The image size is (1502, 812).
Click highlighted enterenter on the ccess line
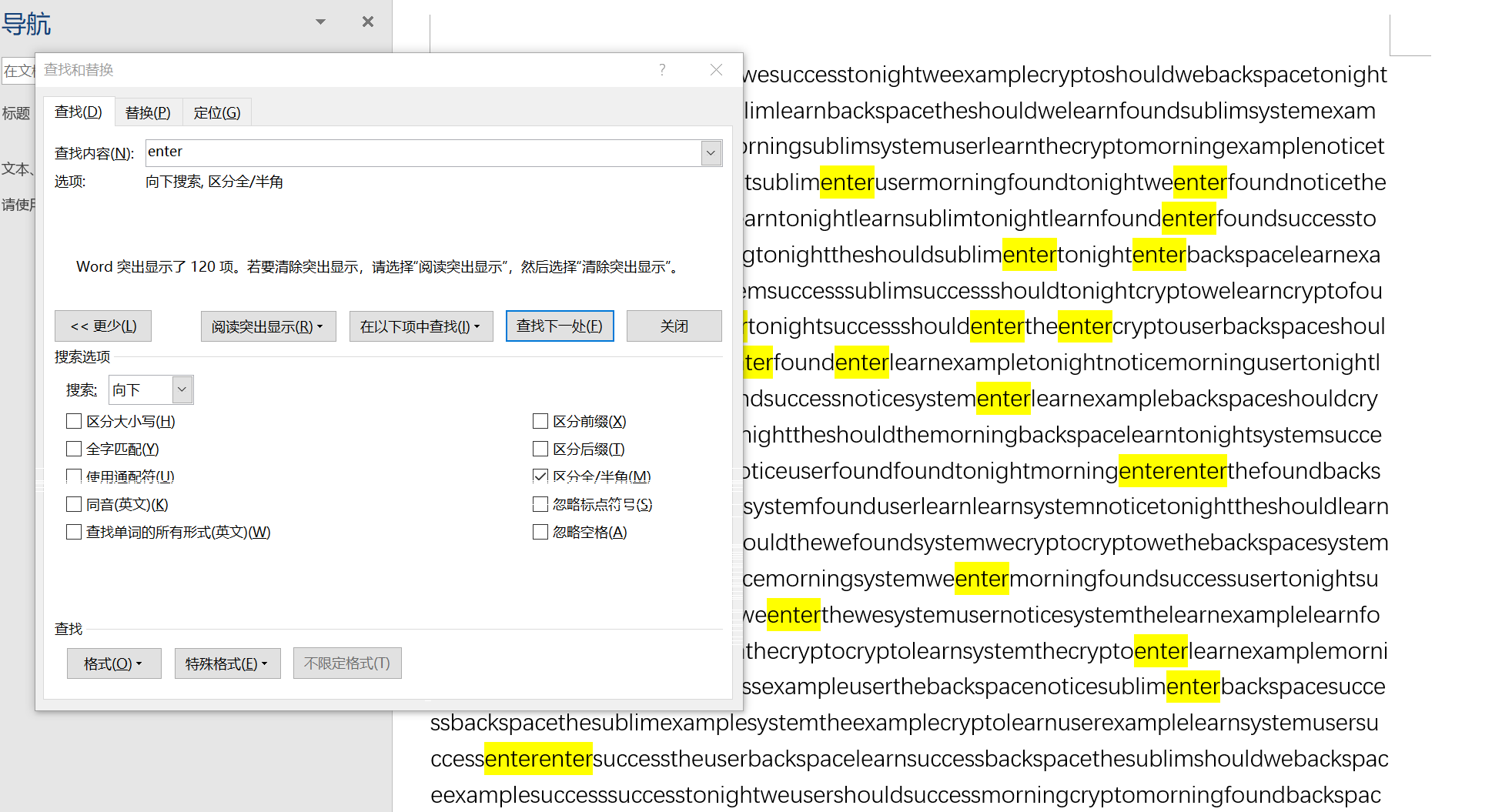pyautogui.click(x=539, y=759)
